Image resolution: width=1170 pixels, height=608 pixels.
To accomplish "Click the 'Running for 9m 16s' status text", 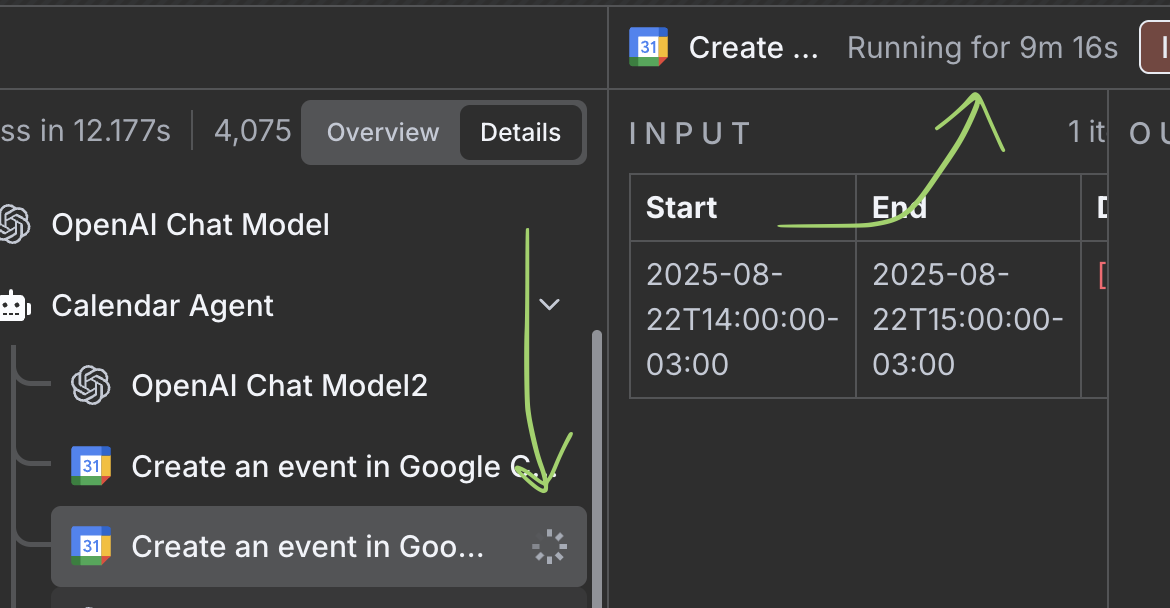I will point(983,48).
